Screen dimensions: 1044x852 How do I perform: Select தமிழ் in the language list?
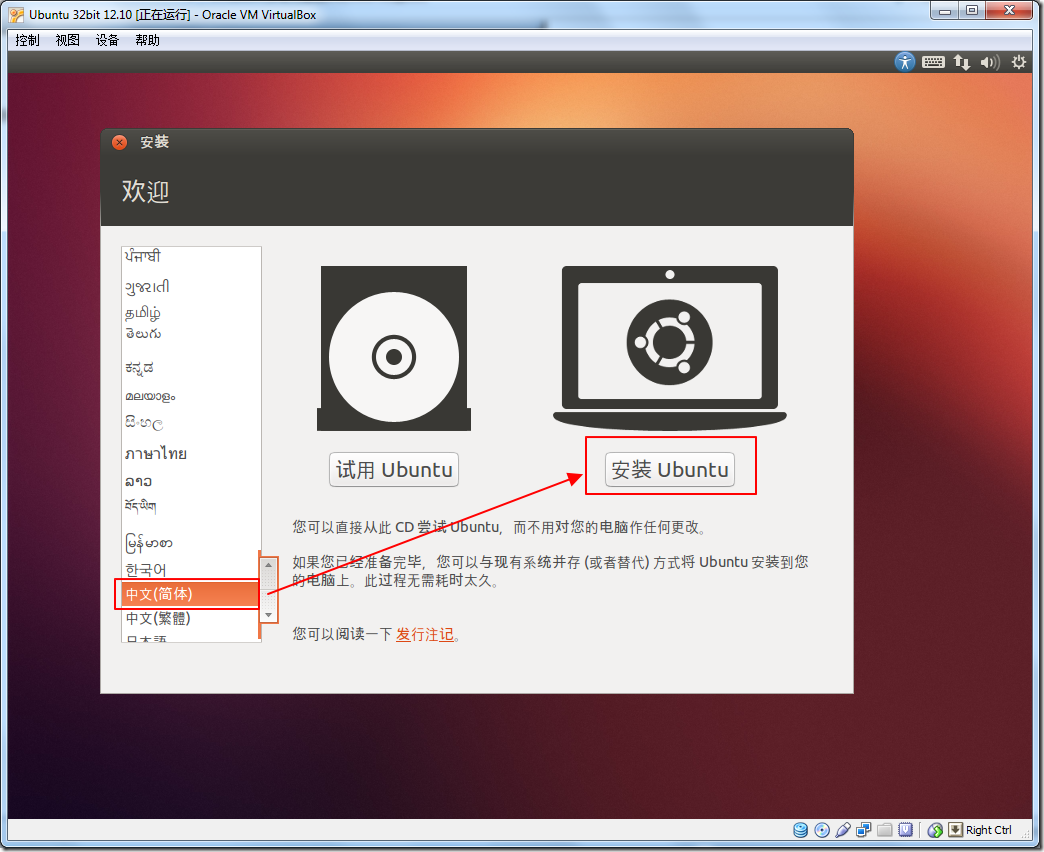[190, 312]
